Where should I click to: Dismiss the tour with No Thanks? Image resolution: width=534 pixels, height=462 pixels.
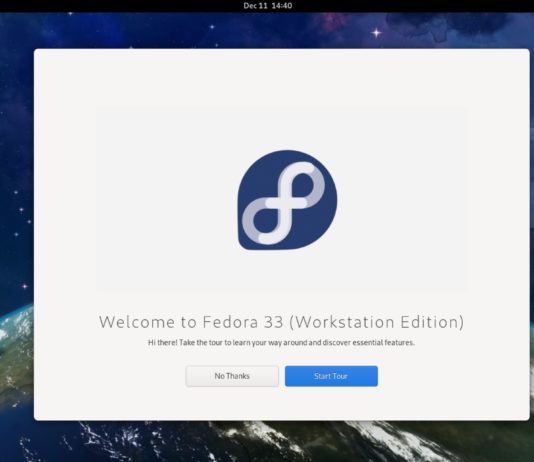[232, 376]
